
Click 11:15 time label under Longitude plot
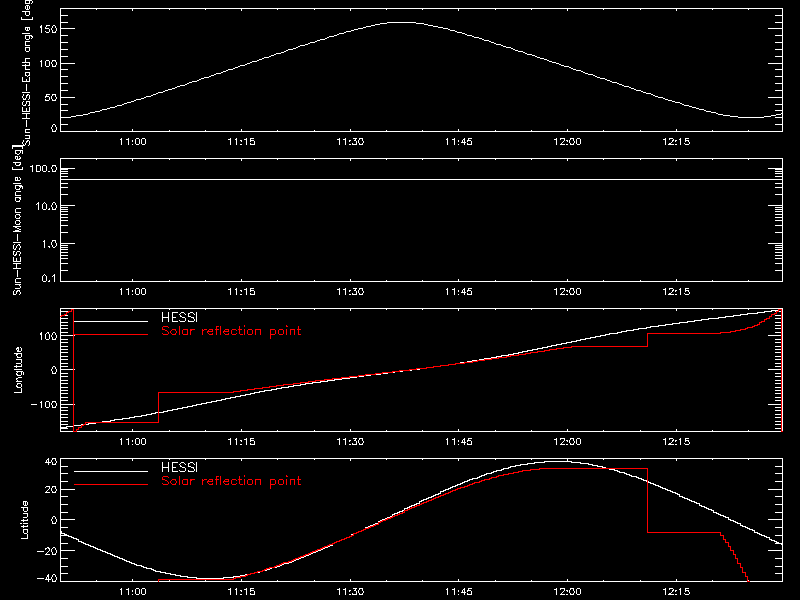[x=241, y=442]
